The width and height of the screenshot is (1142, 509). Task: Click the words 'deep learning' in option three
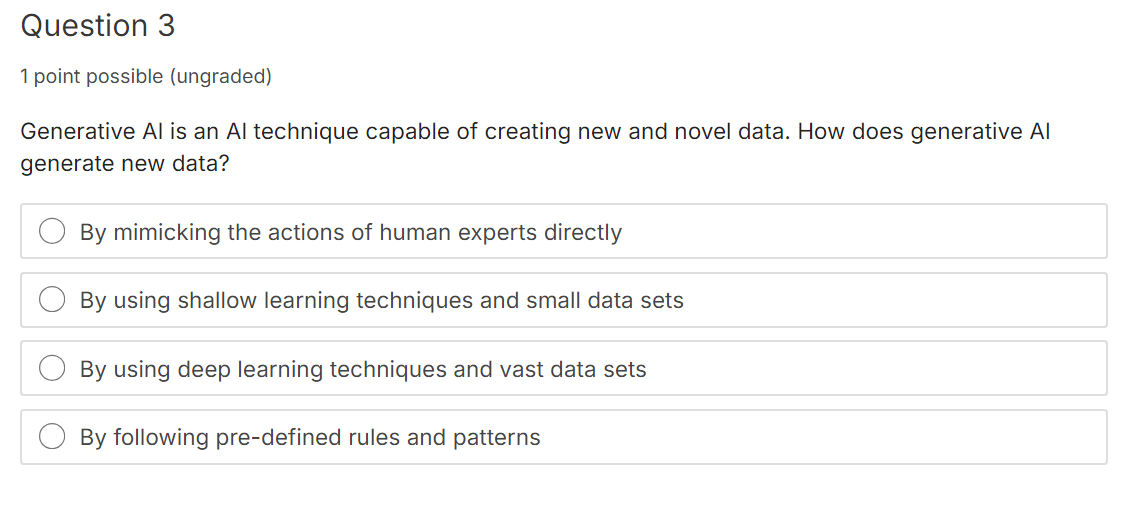pyautogui.click(x=250, y=369)
